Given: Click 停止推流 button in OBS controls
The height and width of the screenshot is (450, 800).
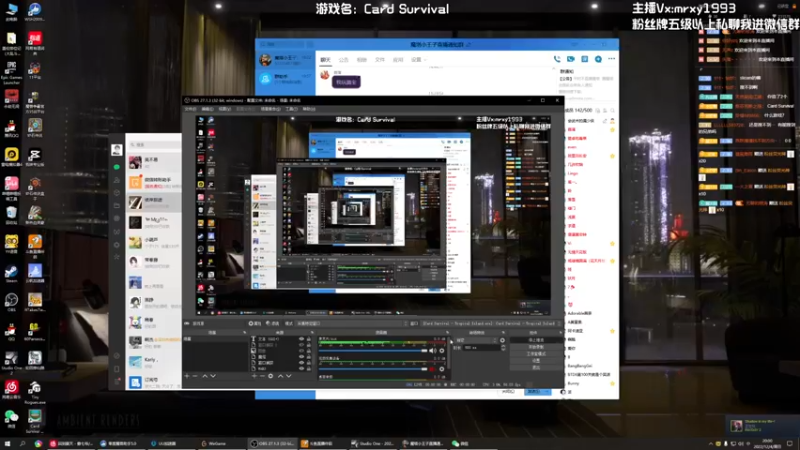Looking at the screenshot, I should click(x=536, y=340).
